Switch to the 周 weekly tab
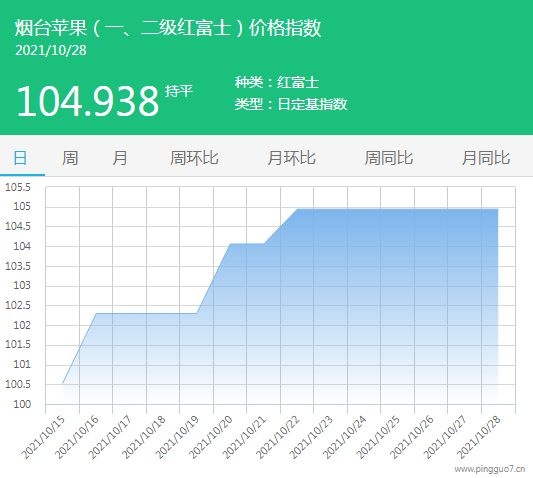The width and height of the screenshot is (533, 478). pos(70,158)
